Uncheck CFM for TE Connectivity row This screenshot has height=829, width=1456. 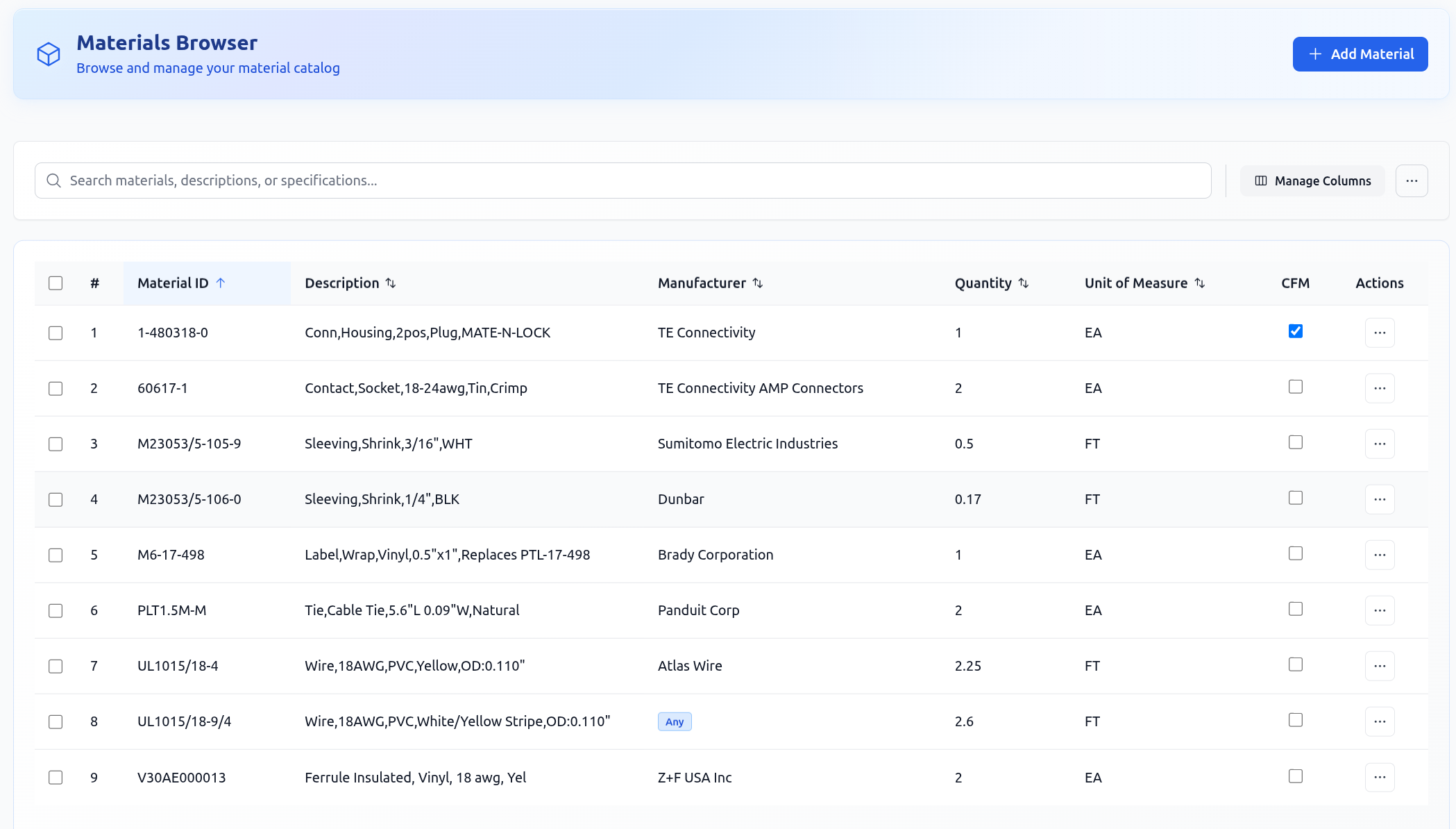point(1296,331)
